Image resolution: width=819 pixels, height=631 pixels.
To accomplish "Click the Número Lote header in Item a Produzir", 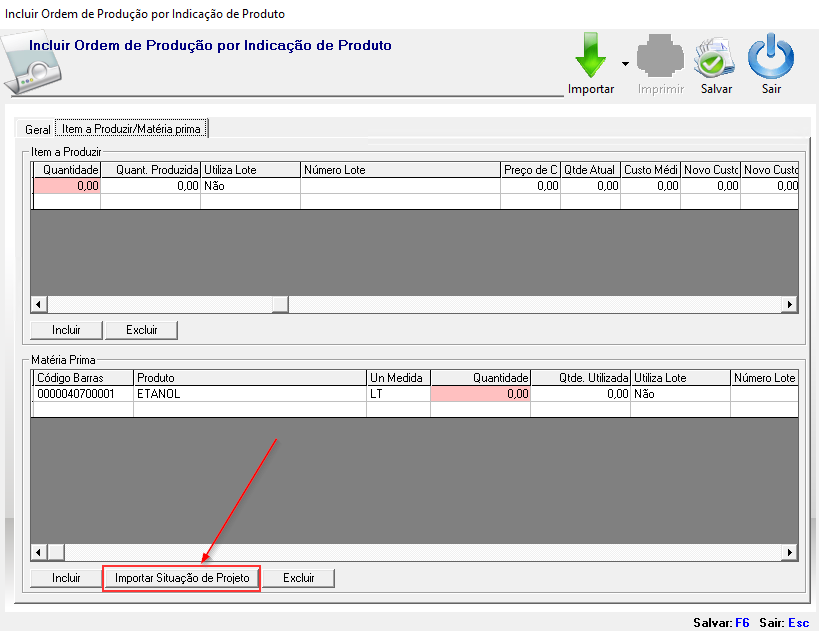I will [401, 170].
